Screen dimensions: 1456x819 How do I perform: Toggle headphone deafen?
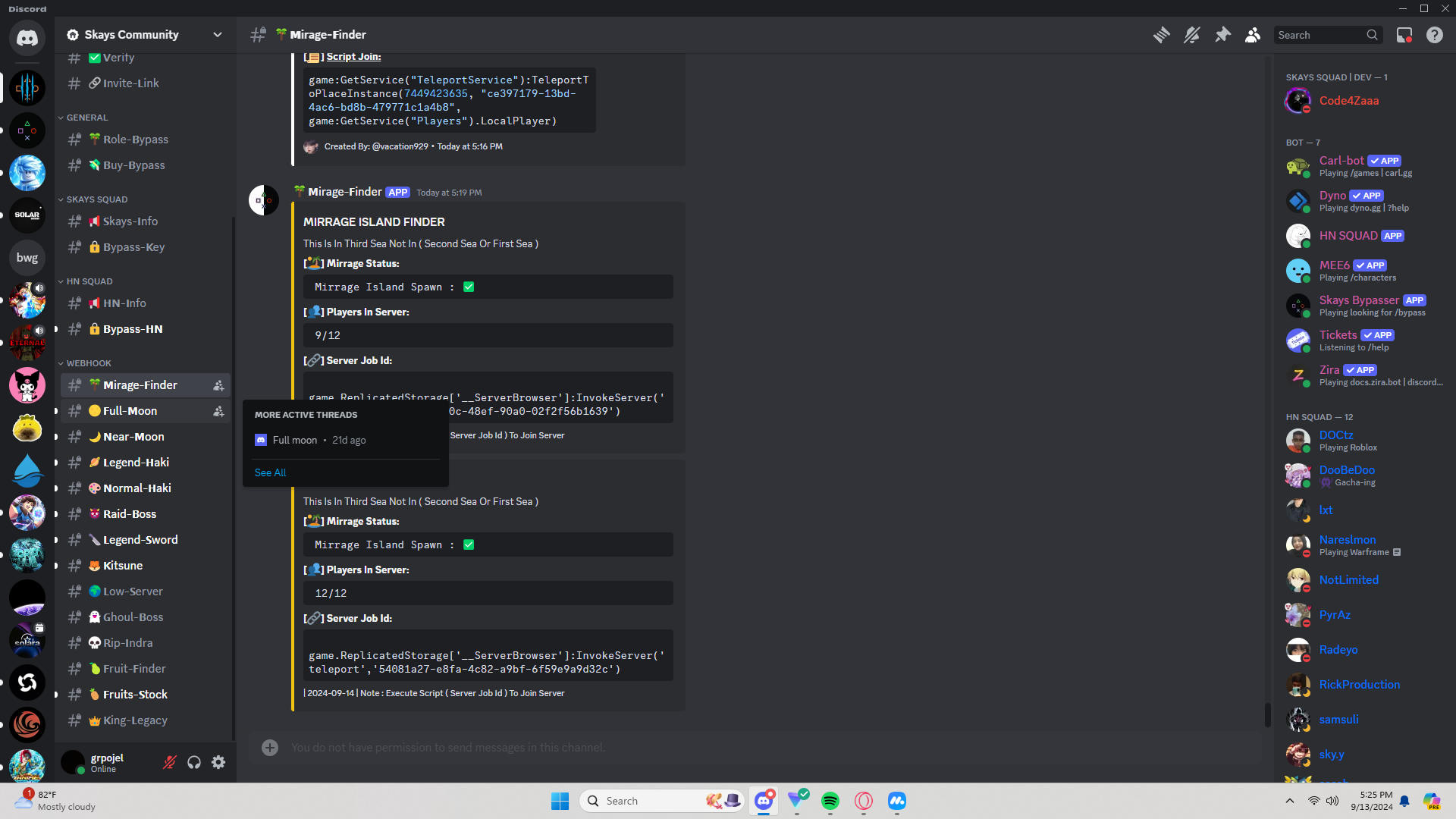click(194, 762)
